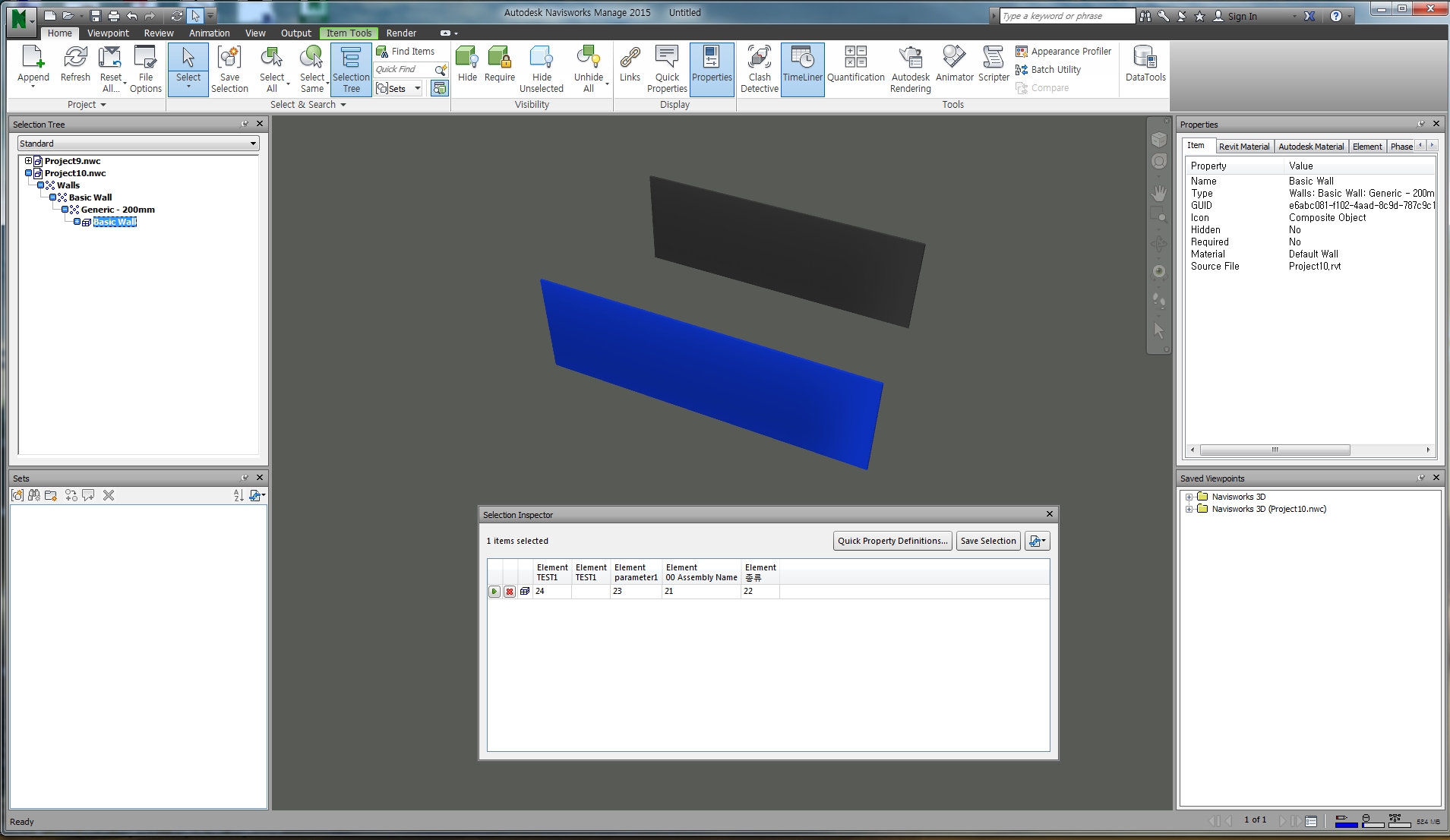Toggle the Selection Tree panel button
Image resolution: width=1450 pixels, height=840 pixels.
pyautogui.click(x=351, y=68)
